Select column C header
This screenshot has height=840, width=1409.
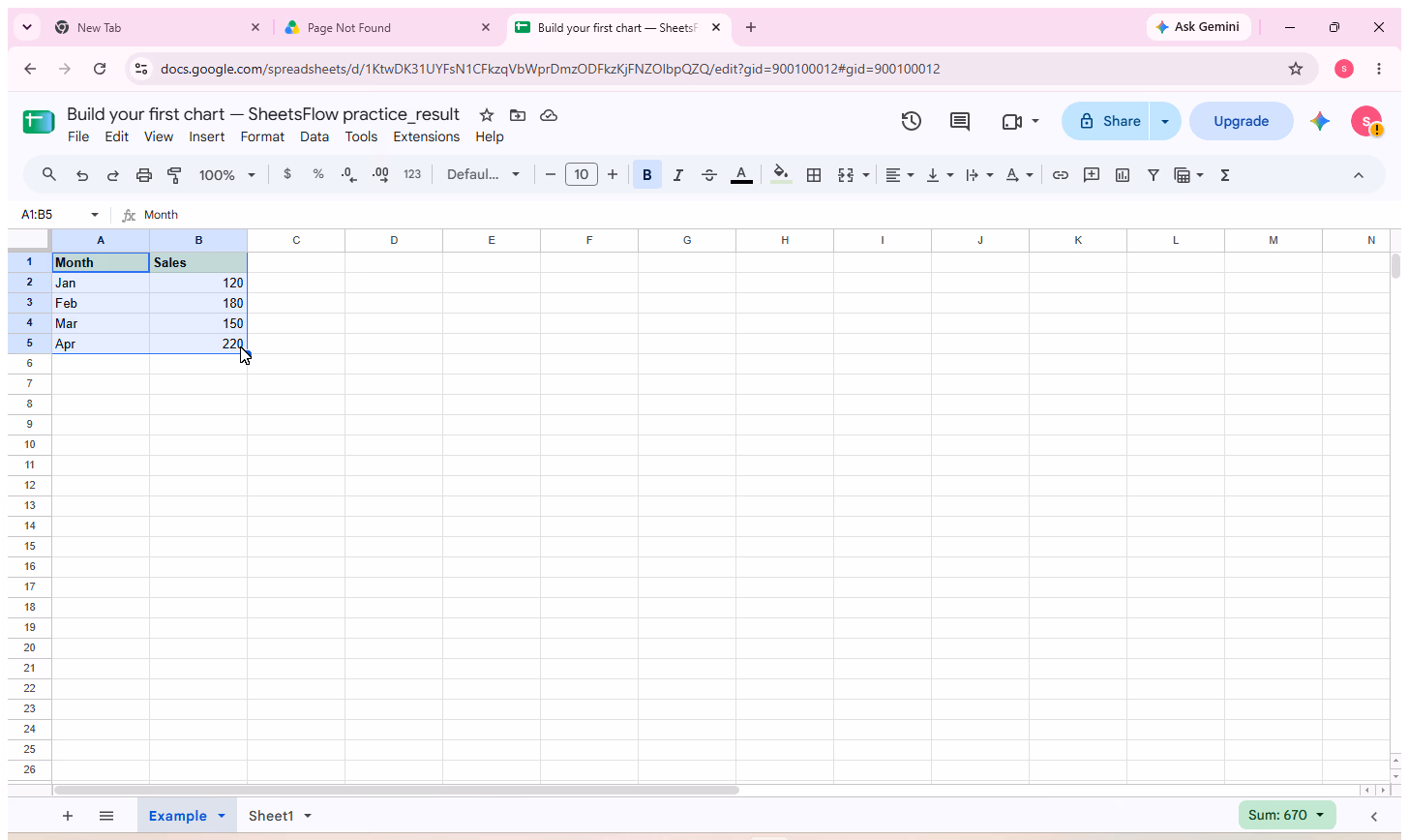click(x=296, y=240)
